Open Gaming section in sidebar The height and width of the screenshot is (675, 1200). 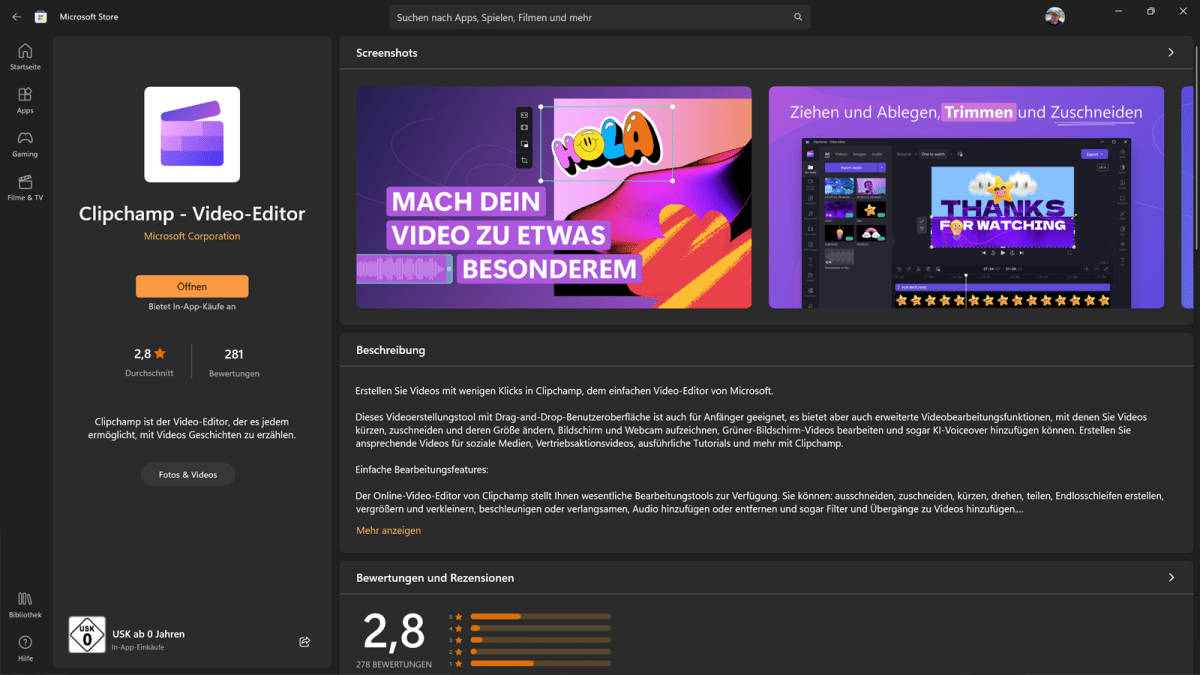[25, 144]
